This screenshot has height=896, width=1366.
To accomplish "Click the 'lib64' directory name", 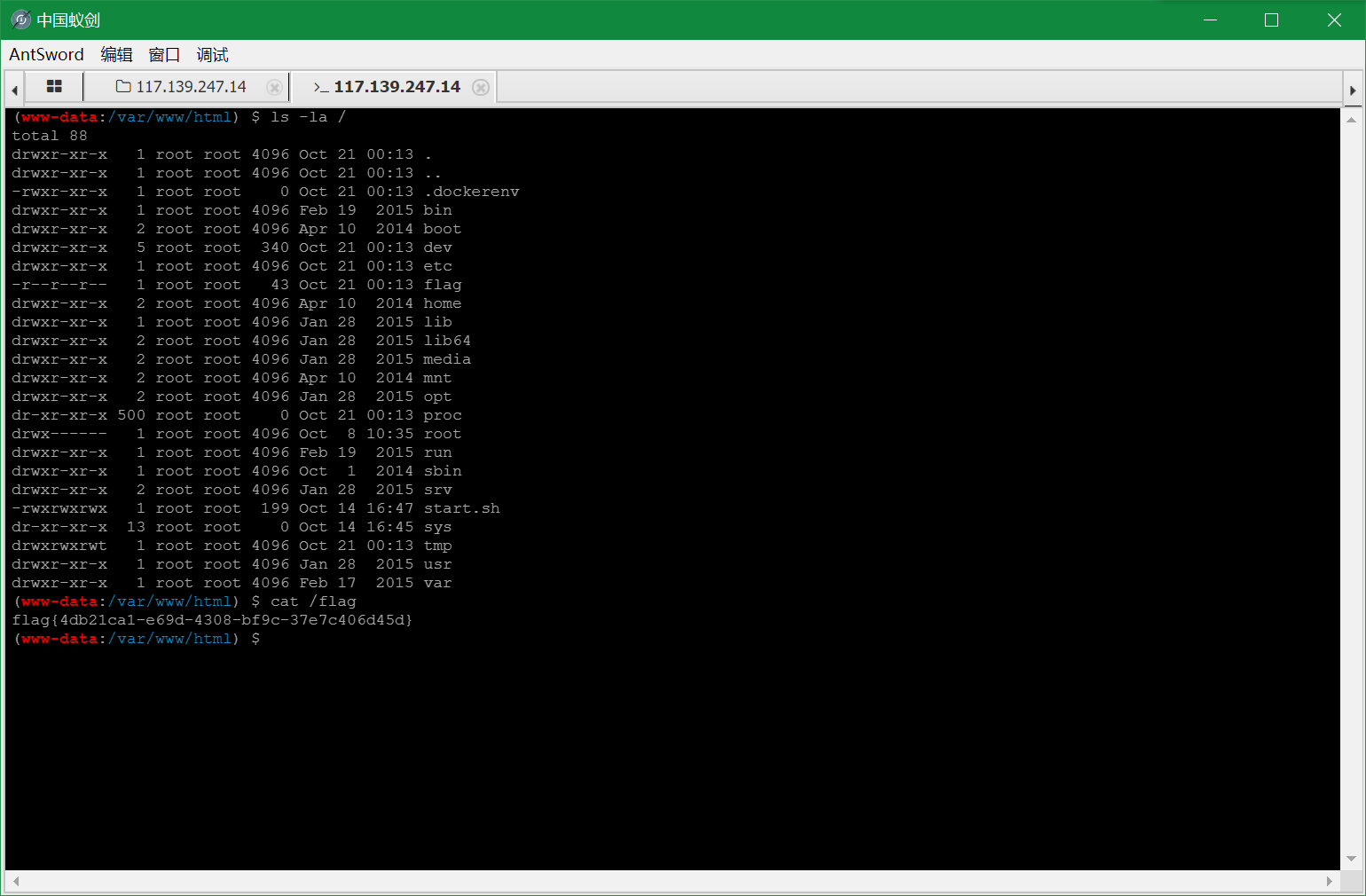I will point(447,341).
